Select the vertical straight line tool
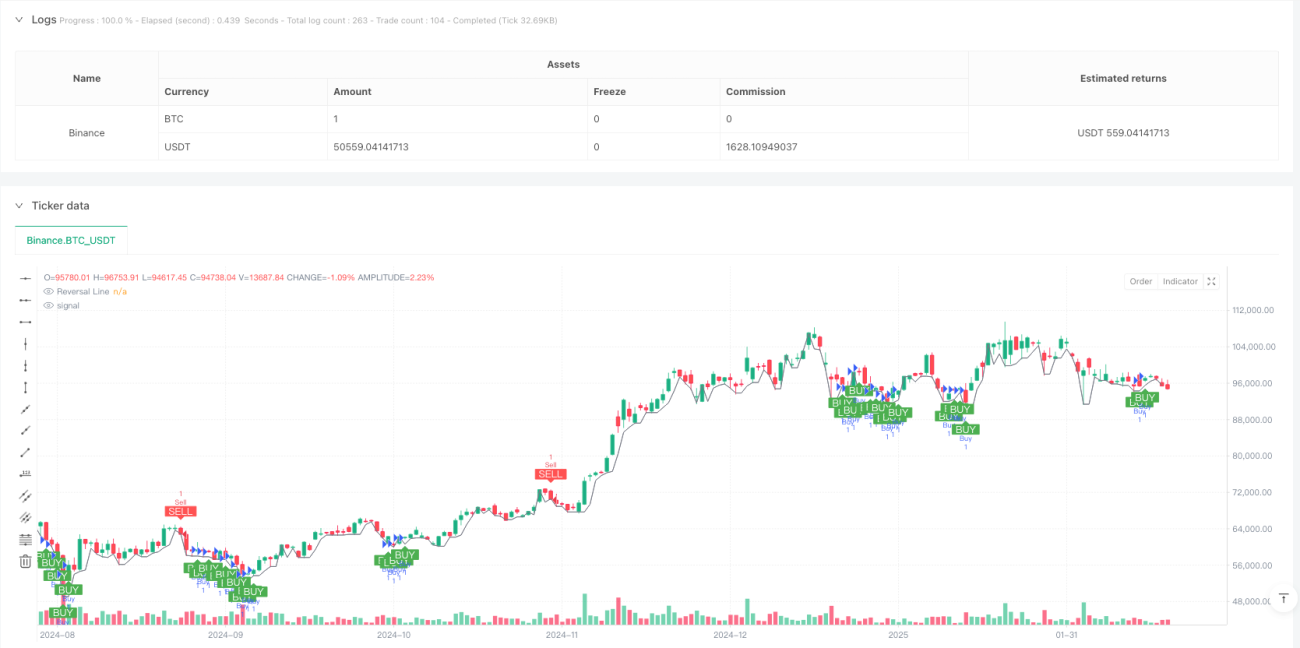Viewport: 1300px width, 648px height. 25,343
